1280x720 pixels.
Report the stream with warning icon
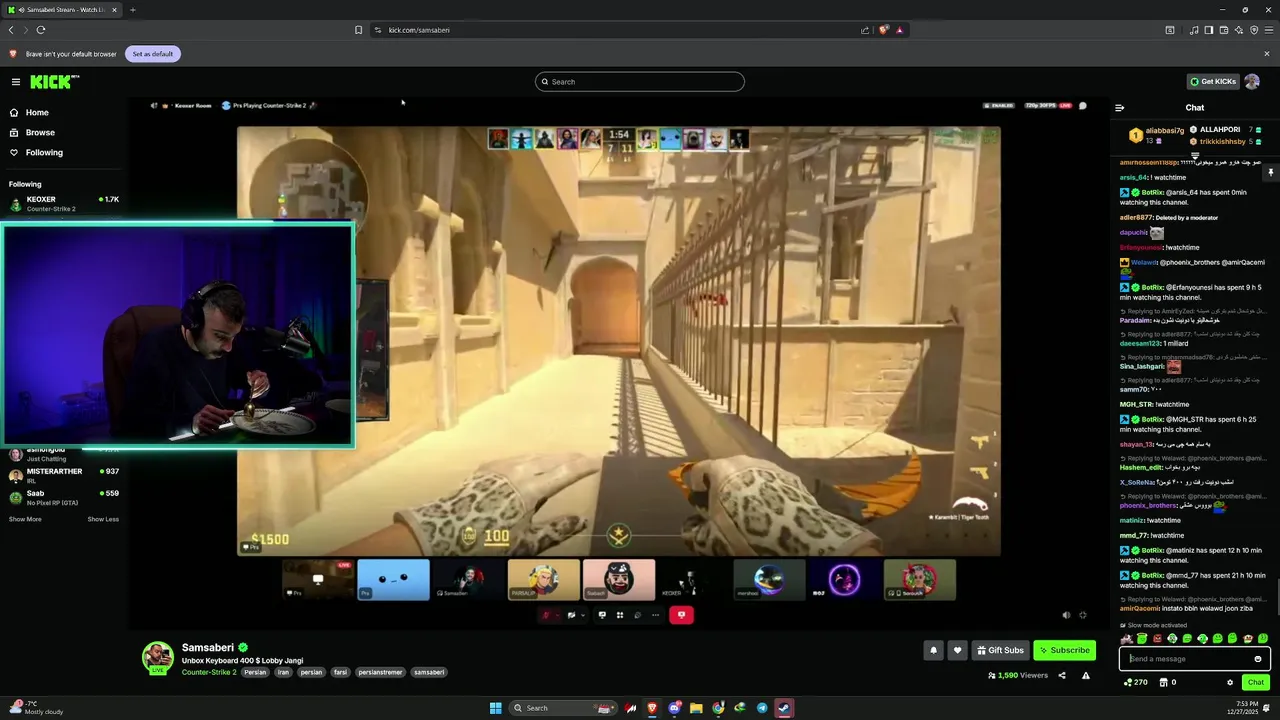click(1086, 676)
